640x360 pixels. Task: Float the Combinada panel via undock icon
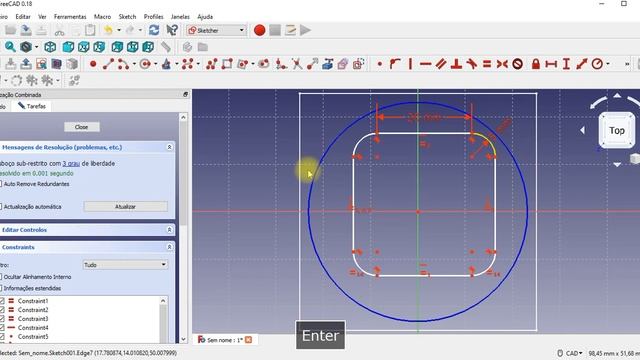tap(185, 94)
